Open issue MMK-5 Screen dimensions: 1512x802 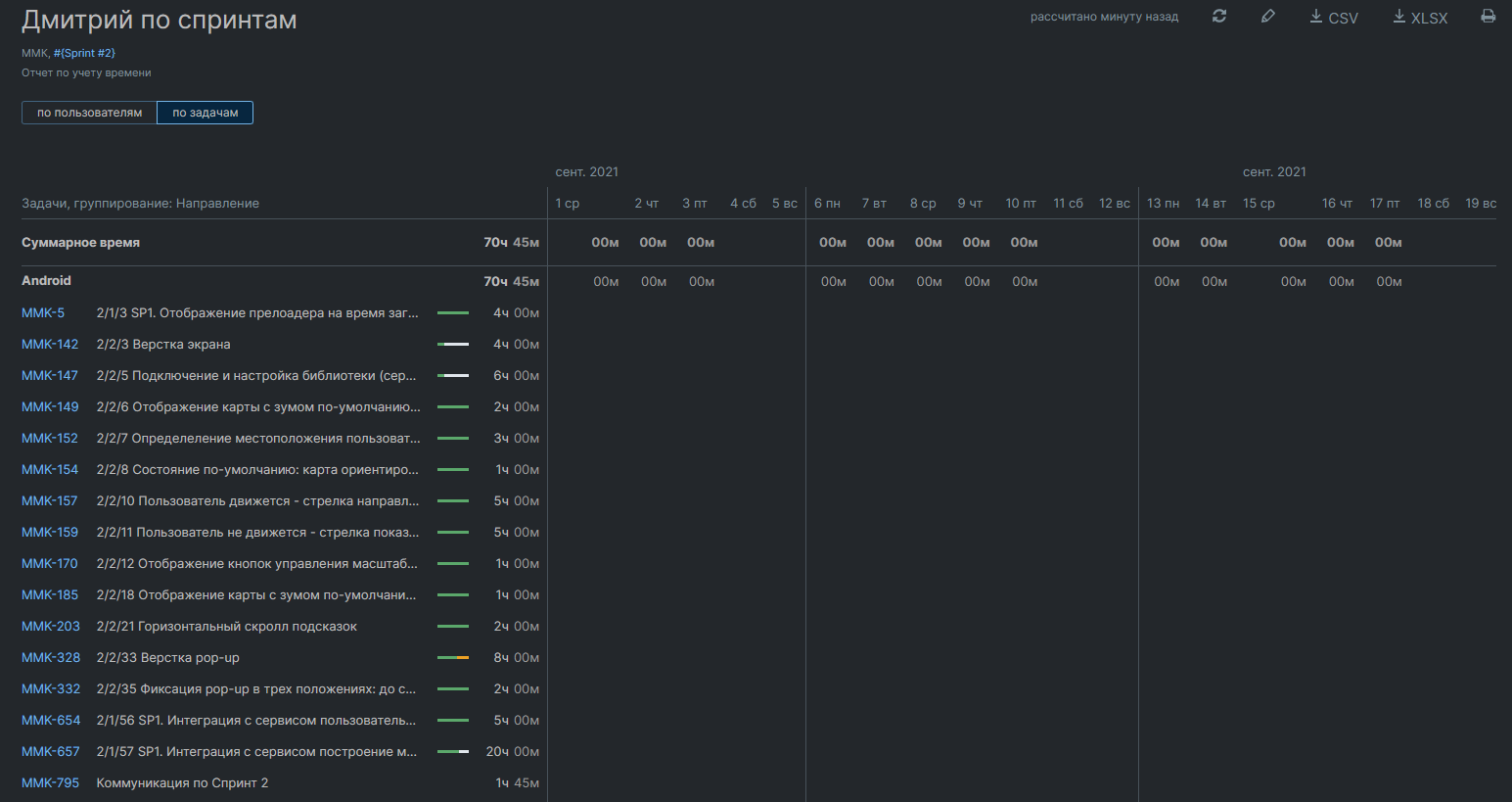pyautogui.click(x=43, y=313)
